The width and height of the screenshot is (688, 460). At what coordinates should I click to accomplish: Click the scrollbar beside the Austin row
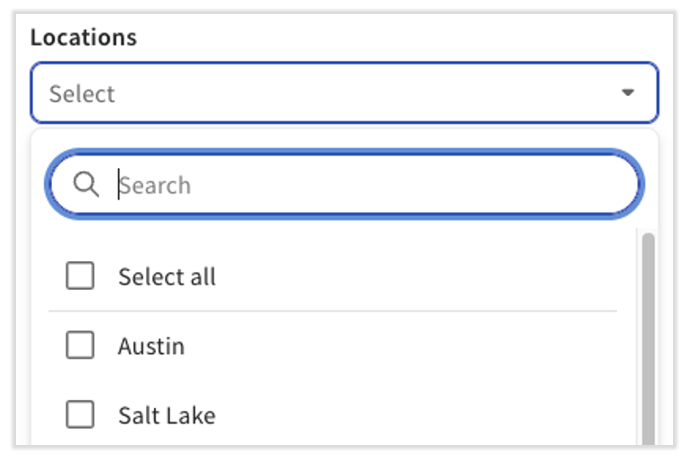tap(648, 346)
